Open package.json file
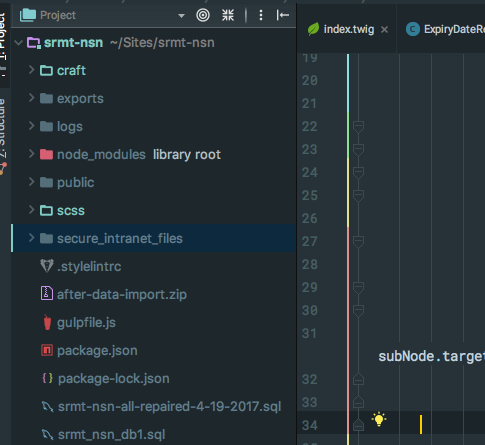 97,351
